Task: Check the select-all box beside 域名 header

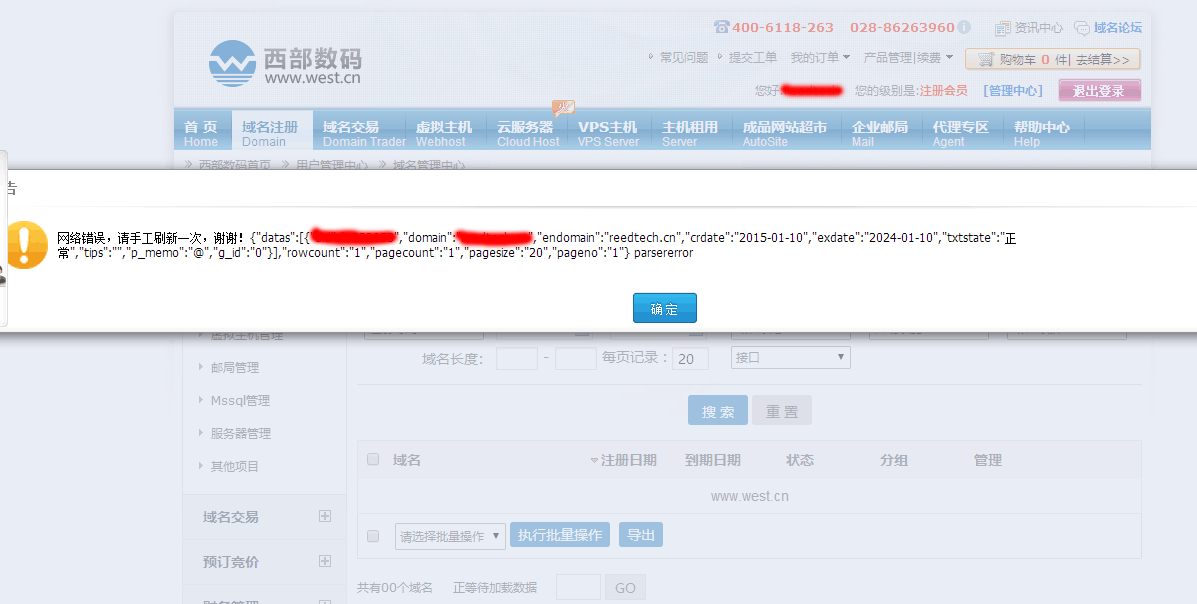Action: pyautogui.click(x=373, y=460)
